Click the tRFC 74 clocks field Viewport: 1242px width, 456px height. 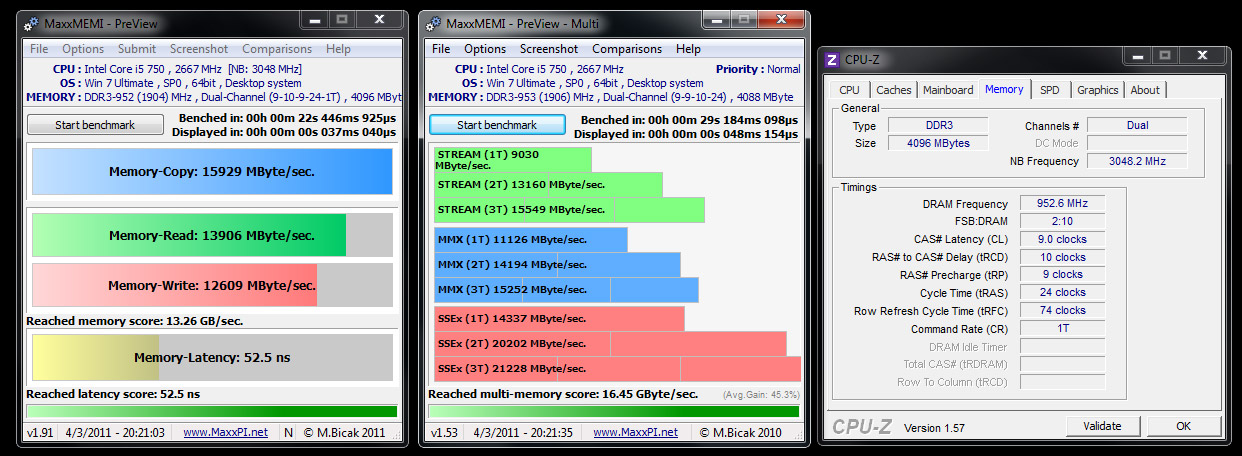[1063, 310]
